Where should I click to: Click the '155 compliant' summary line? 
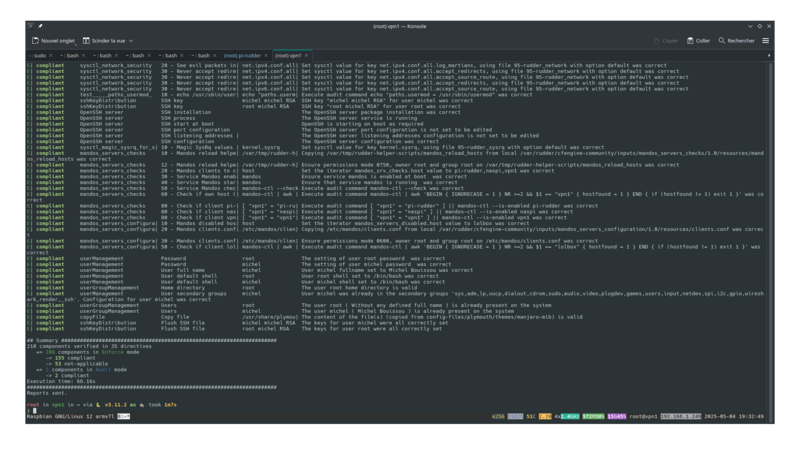click(x=70, y=358)
